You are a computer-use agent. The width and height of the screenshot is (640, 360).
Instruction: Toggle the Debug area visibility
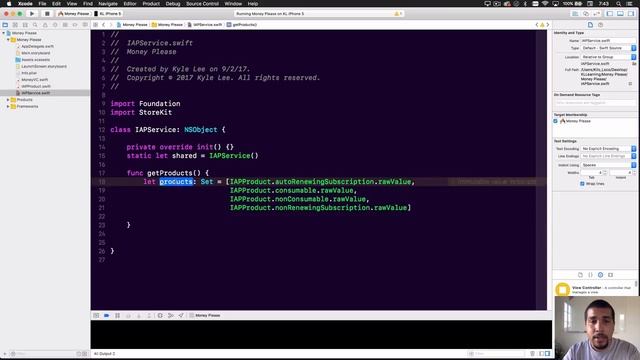pos(620,13)
